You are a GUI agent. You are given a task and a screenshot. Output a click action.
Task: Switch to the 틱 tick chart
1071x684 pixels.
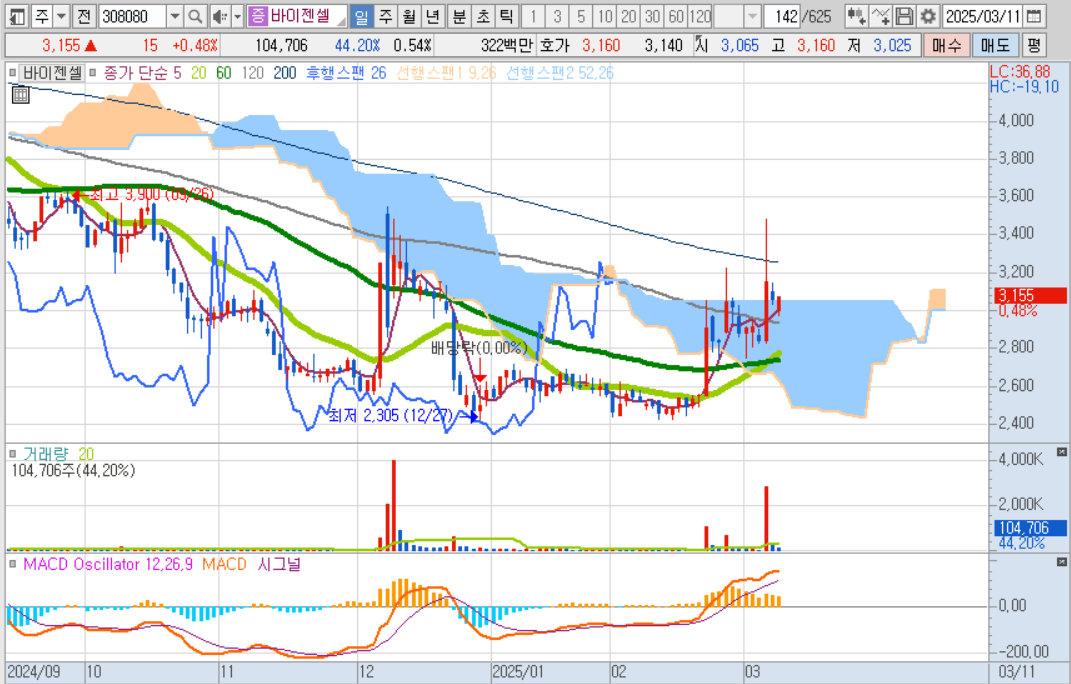(x=505, y=16)
